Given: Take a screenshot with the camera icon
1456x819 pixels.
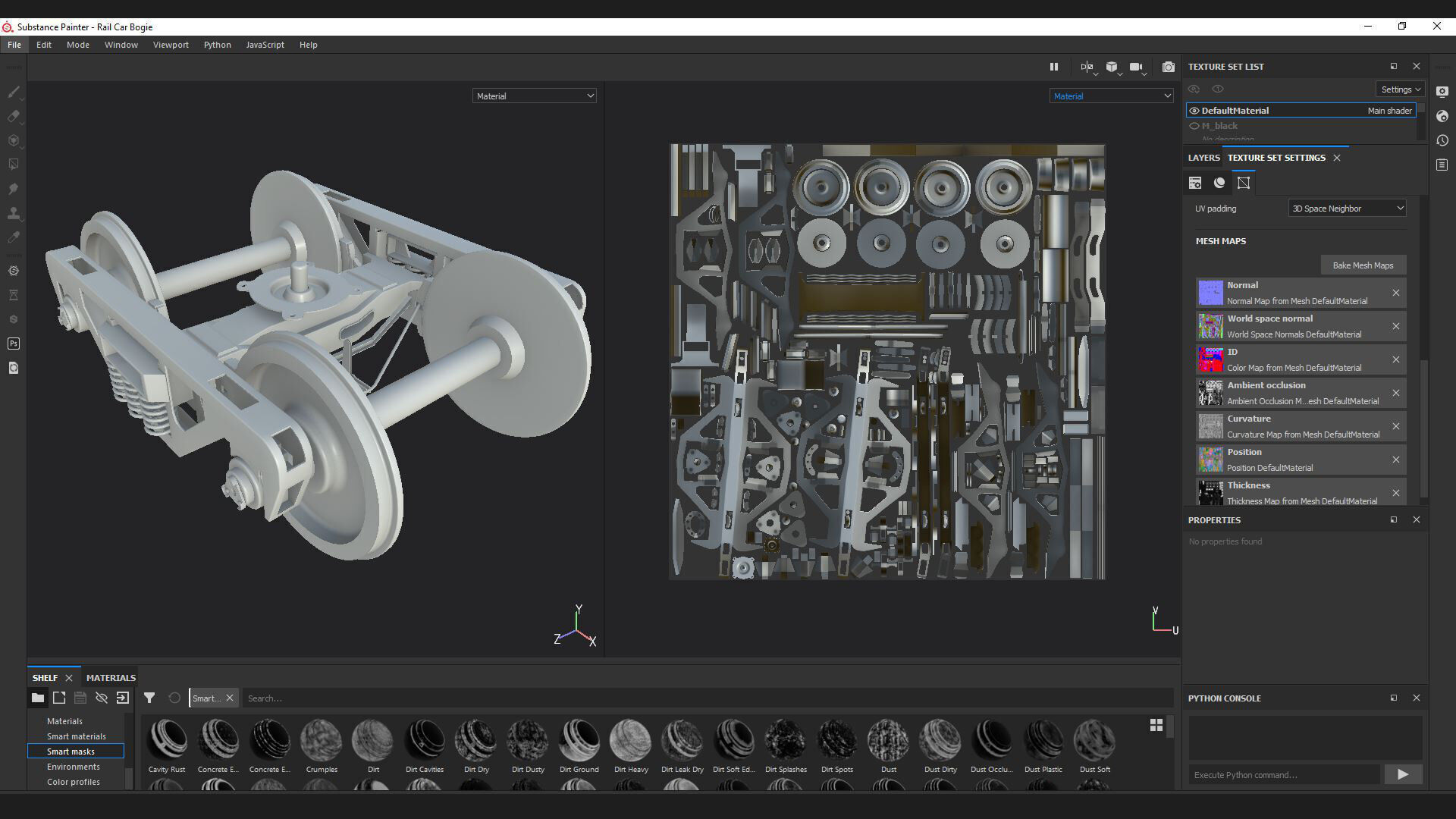Looking at the screenshot, I should tap(1168, 67).
